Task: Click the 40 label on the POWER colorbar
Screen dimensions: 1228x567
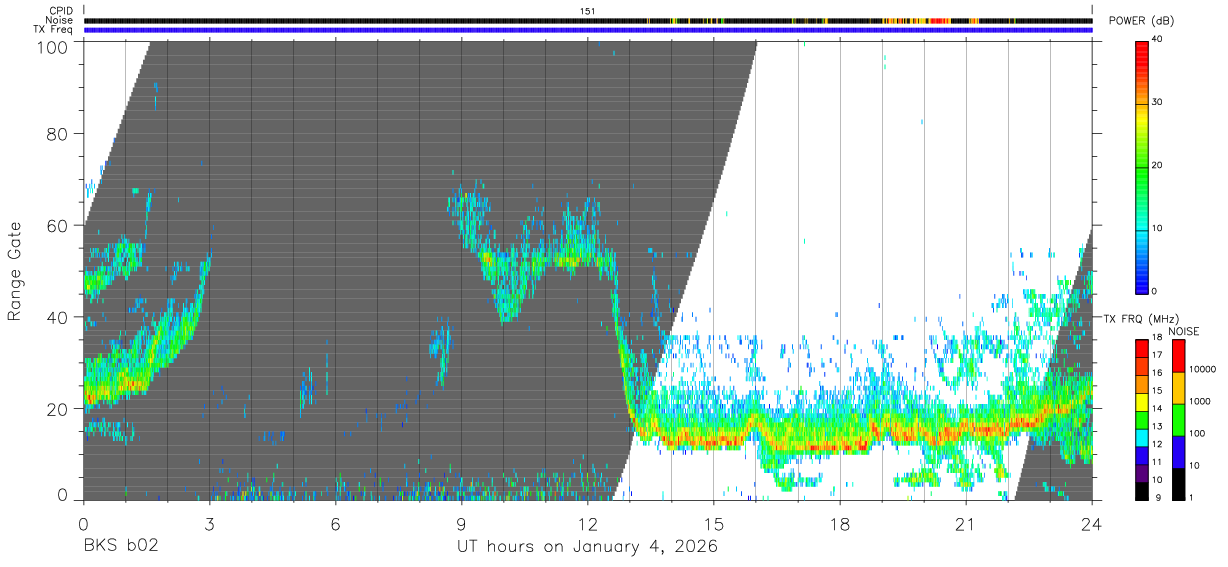Action: click(1158, 40)
